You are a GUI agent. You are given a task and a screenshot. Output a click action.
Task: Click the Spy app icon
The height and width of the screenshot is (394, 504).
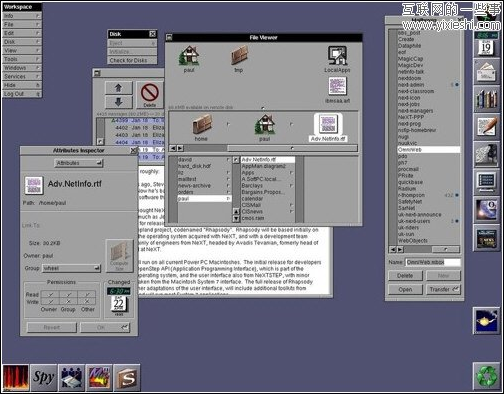pos(43,378)
